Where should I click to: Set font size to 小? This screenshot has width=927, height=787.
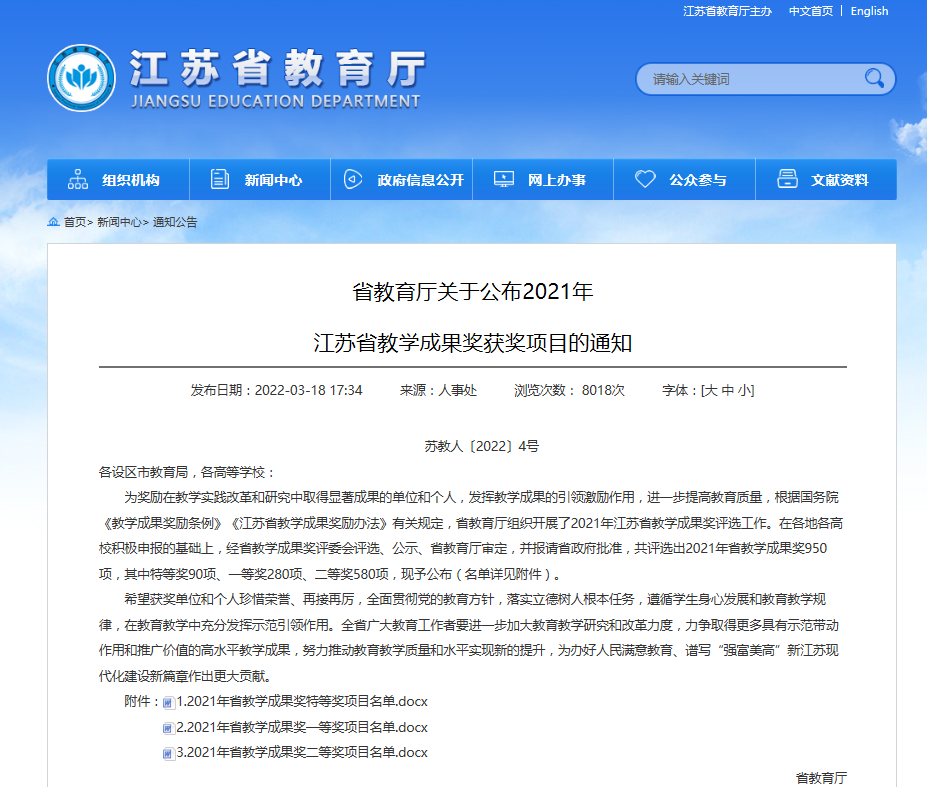(x=744, y=390)
